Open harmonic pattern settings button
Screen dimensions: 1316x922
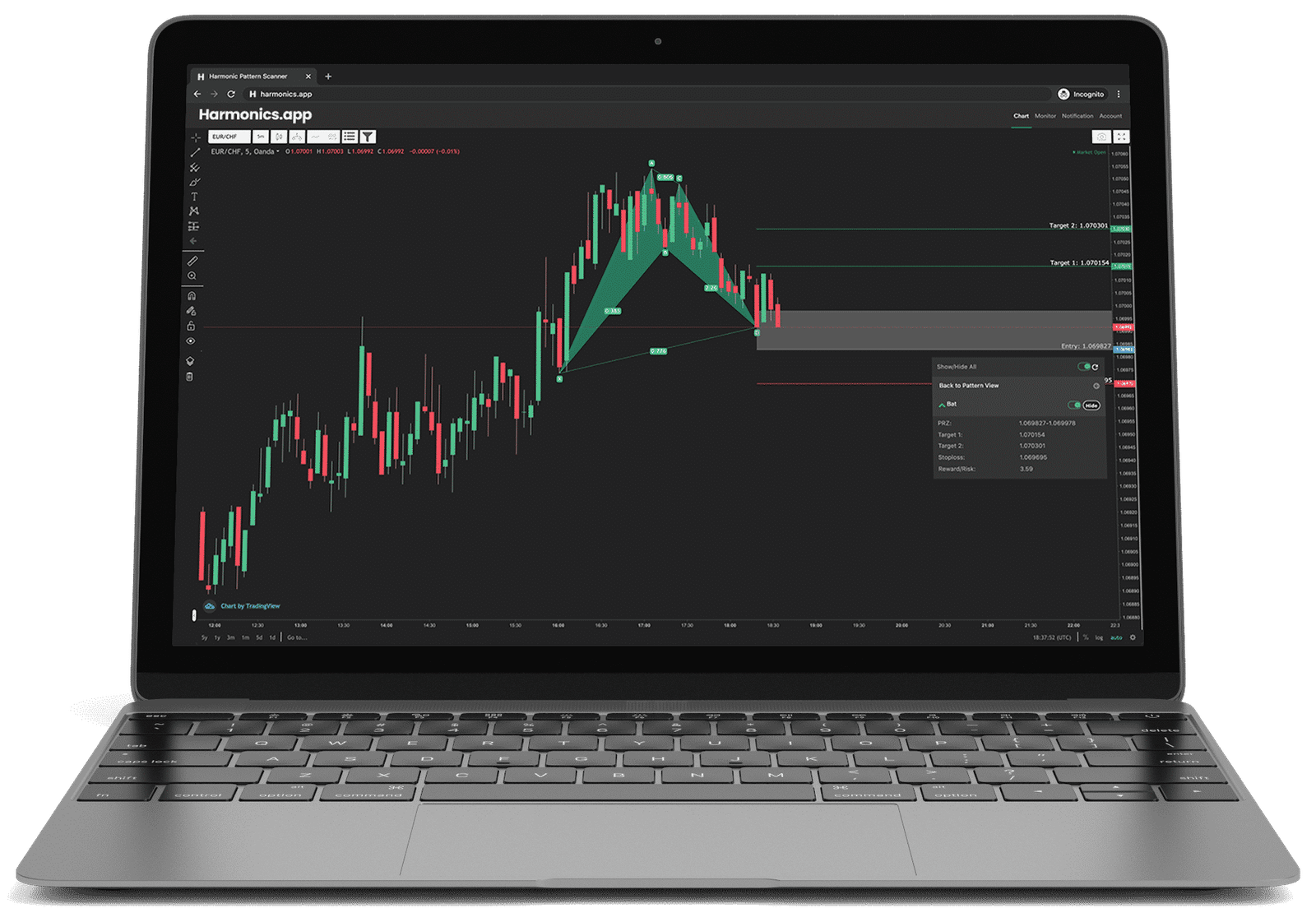coord(296,137)
